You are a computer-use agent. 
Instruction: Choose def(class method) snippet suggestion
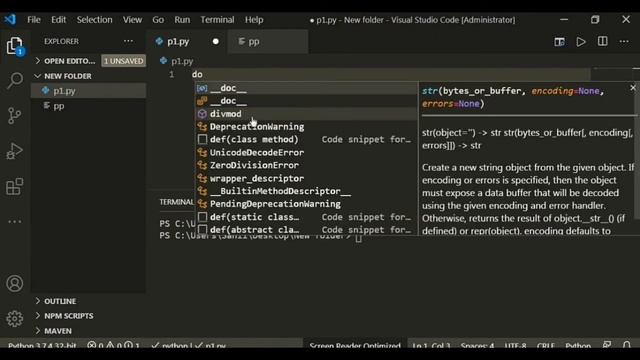[x=306, y=140]
